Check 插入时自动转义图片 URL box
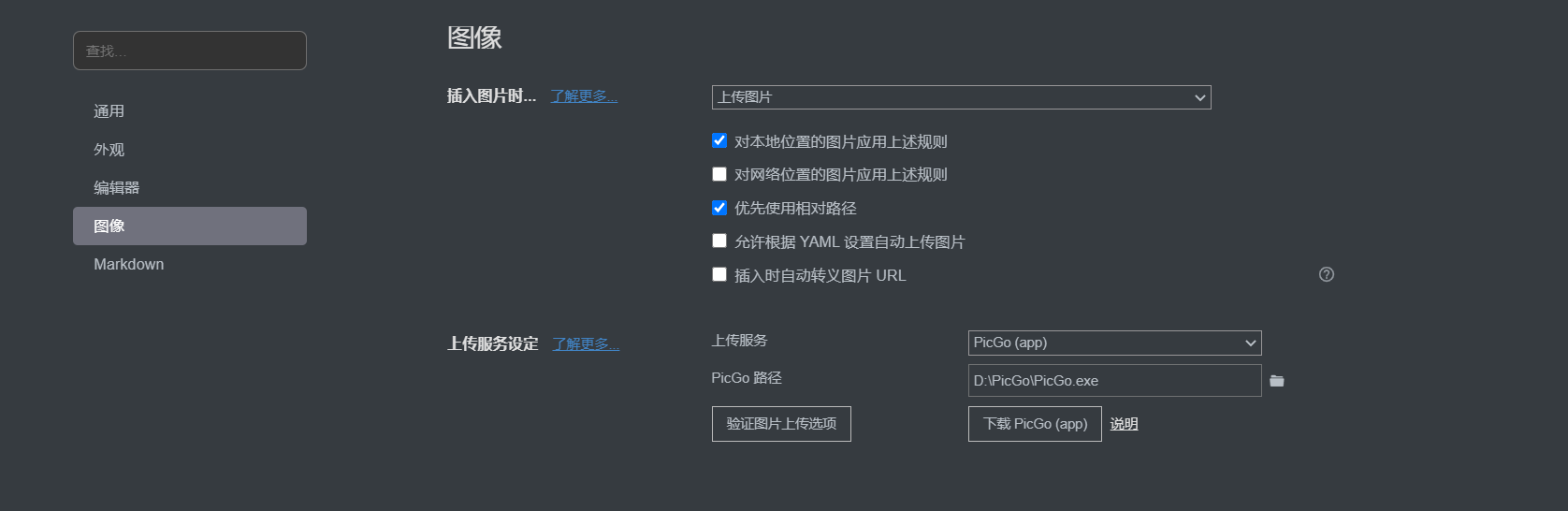Screen dimensions: 1568x511 pyautogui.click(x=719, y=274)
